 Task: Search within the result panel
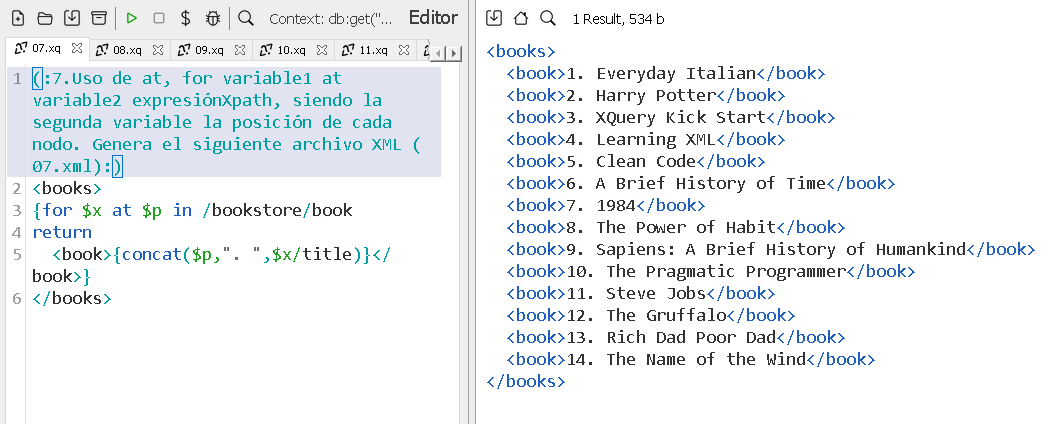pos(547,18)
